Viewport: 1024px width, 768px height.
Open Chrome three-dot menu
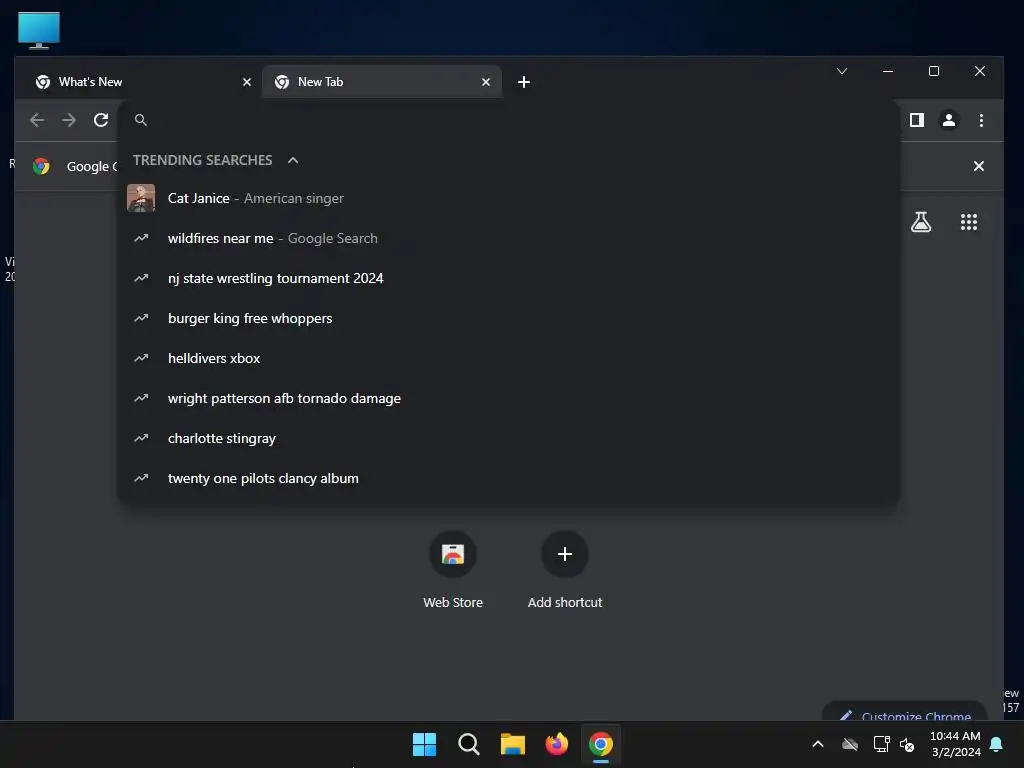981,120
